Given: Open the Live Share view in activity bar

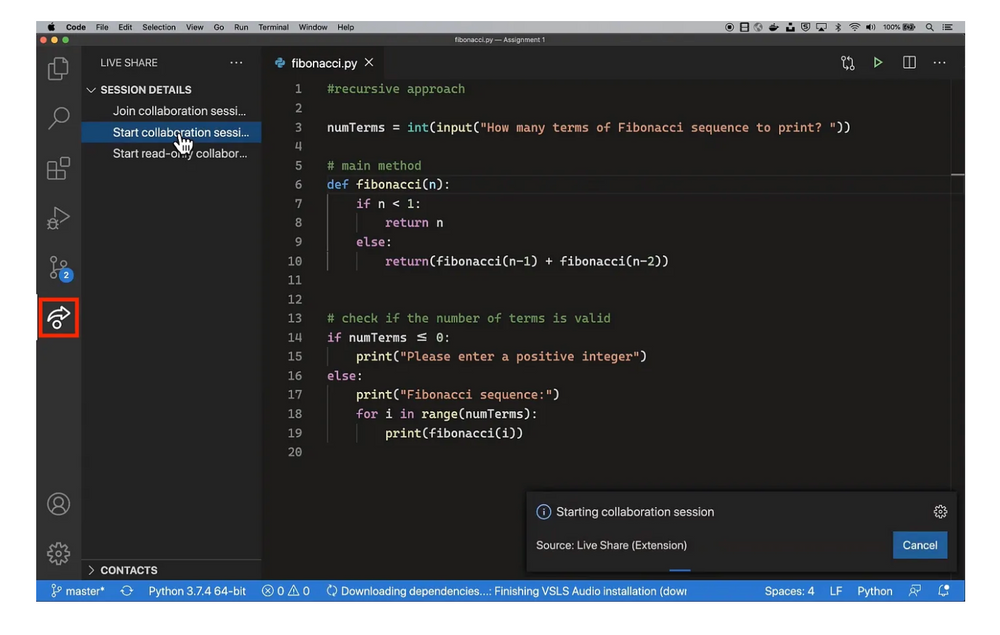Looking at the screenshot, I should [58, 317].
